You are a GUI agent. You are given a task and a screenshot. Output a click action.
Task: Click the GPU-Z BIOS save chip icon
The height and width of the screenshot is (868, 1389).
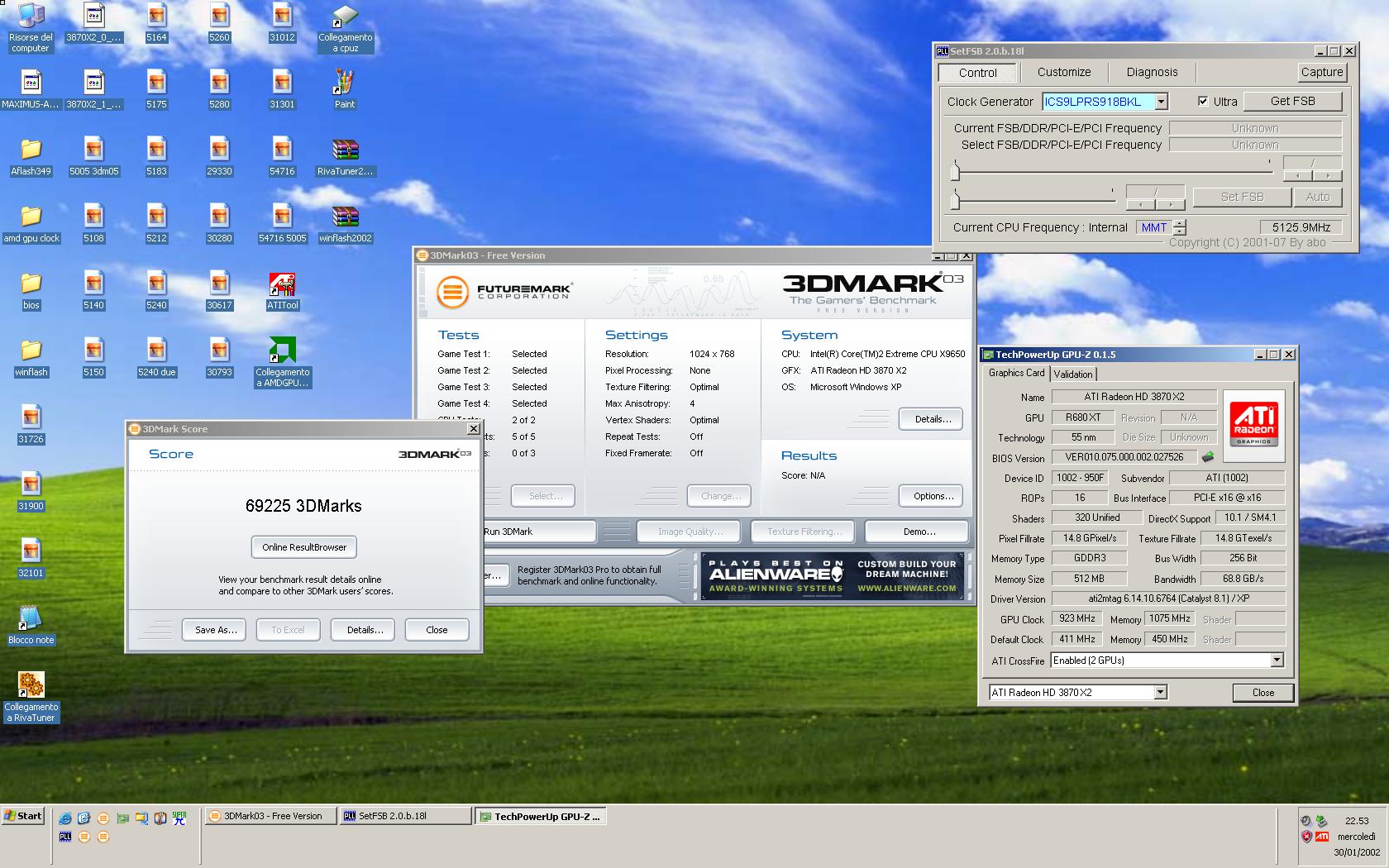[1208, 457]
